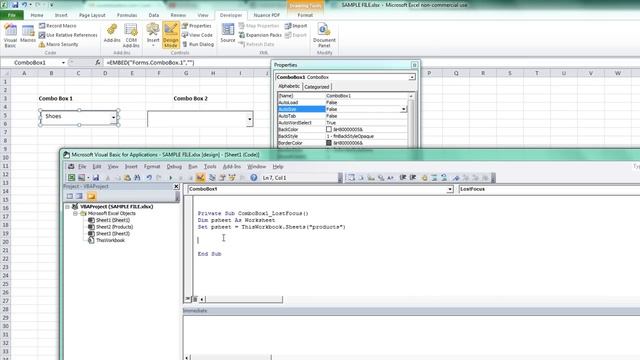This screenshot has width=640, height=360.
Task: Toggle Use Relative References
Action: [68, 35]
